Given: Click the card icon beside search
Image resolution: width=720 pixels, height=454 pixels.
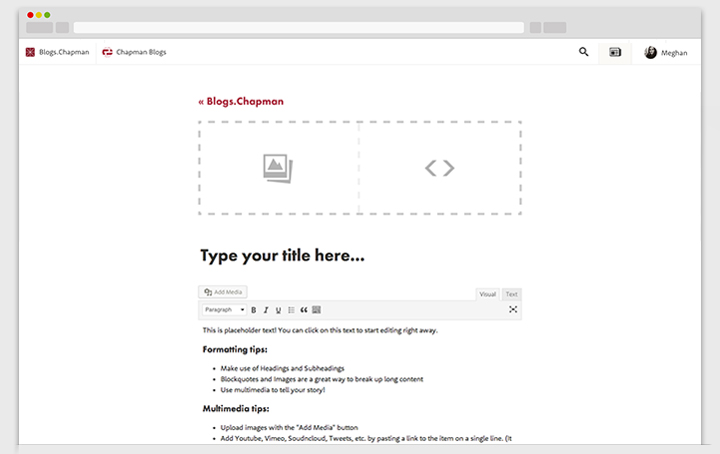Looking at the screenshot, I should [x=615, y=52].
